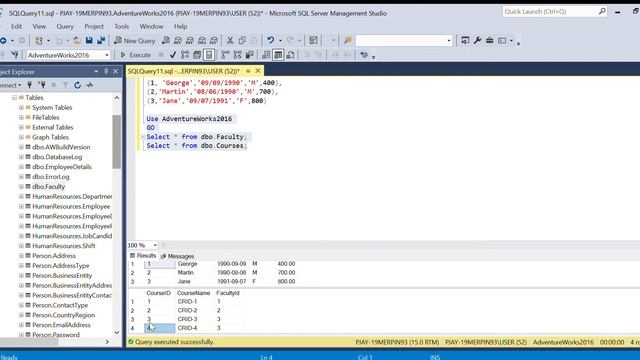Viewport: 640px width, 360px height.
Task: Open the 100 % zoom dropdown
Action: (155, 245)
